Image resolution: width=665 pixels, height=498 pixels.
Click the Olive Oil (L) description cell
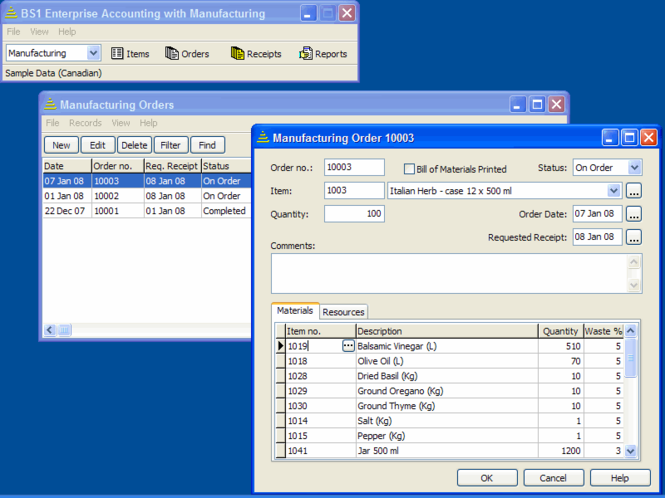447,361
